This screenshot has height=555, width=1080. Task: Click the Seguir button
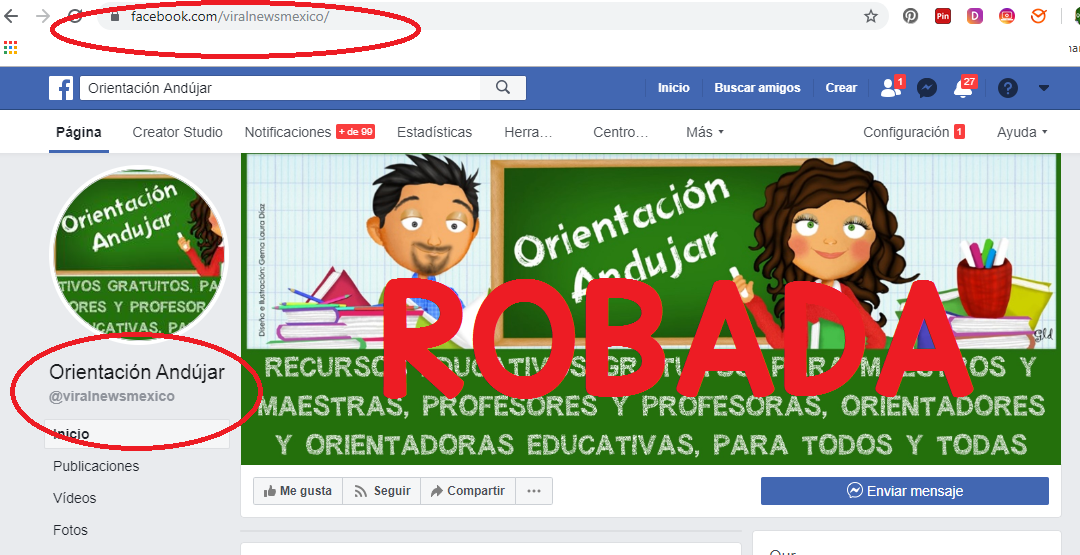(x=382, y=491)
